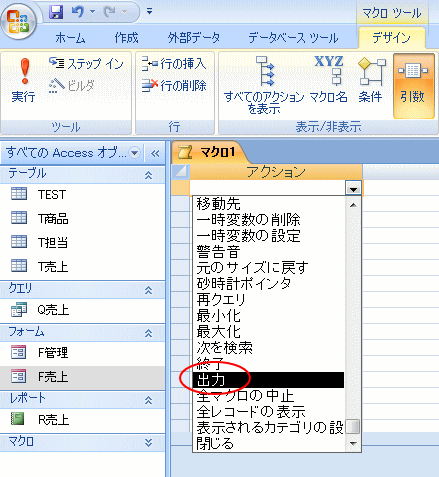
Task: Open the R売上 report
Action: (x=83, y=420)
